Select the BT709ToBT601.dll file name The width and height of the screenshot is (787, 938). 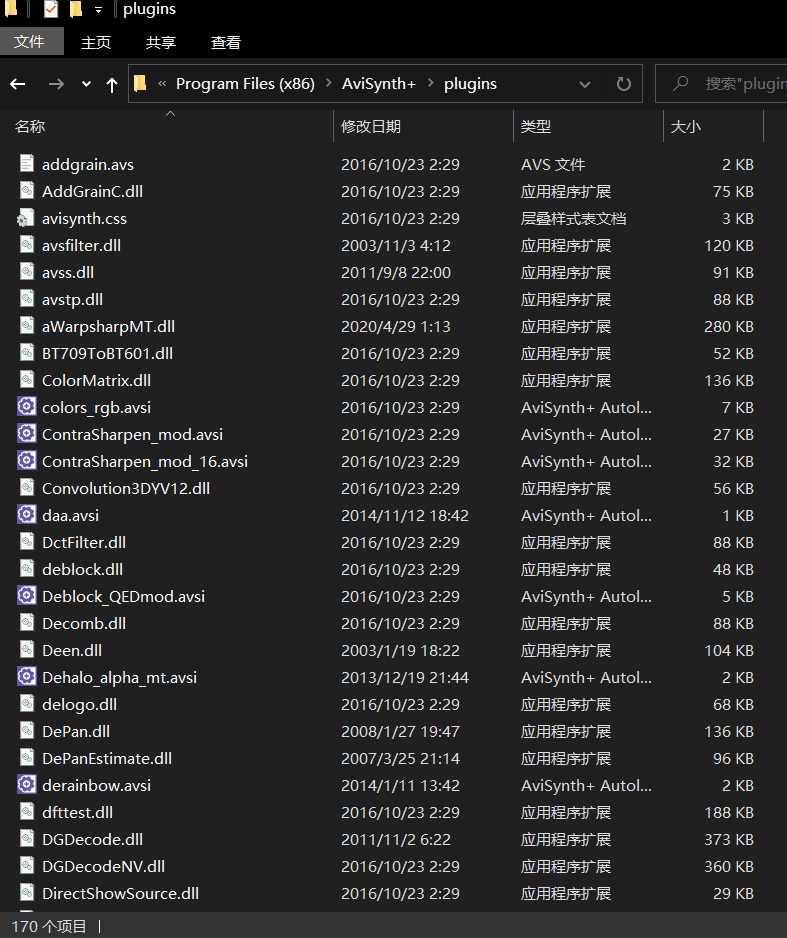tap(107, 354)
